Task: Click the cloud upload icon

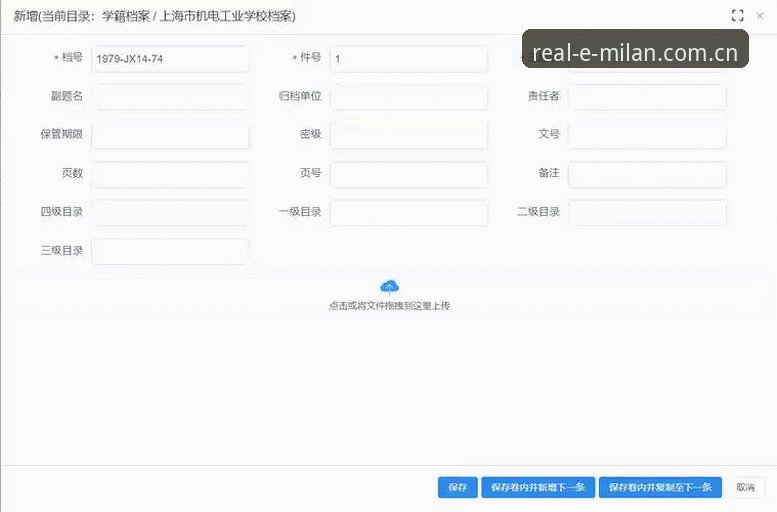Action: pos(389,287)
